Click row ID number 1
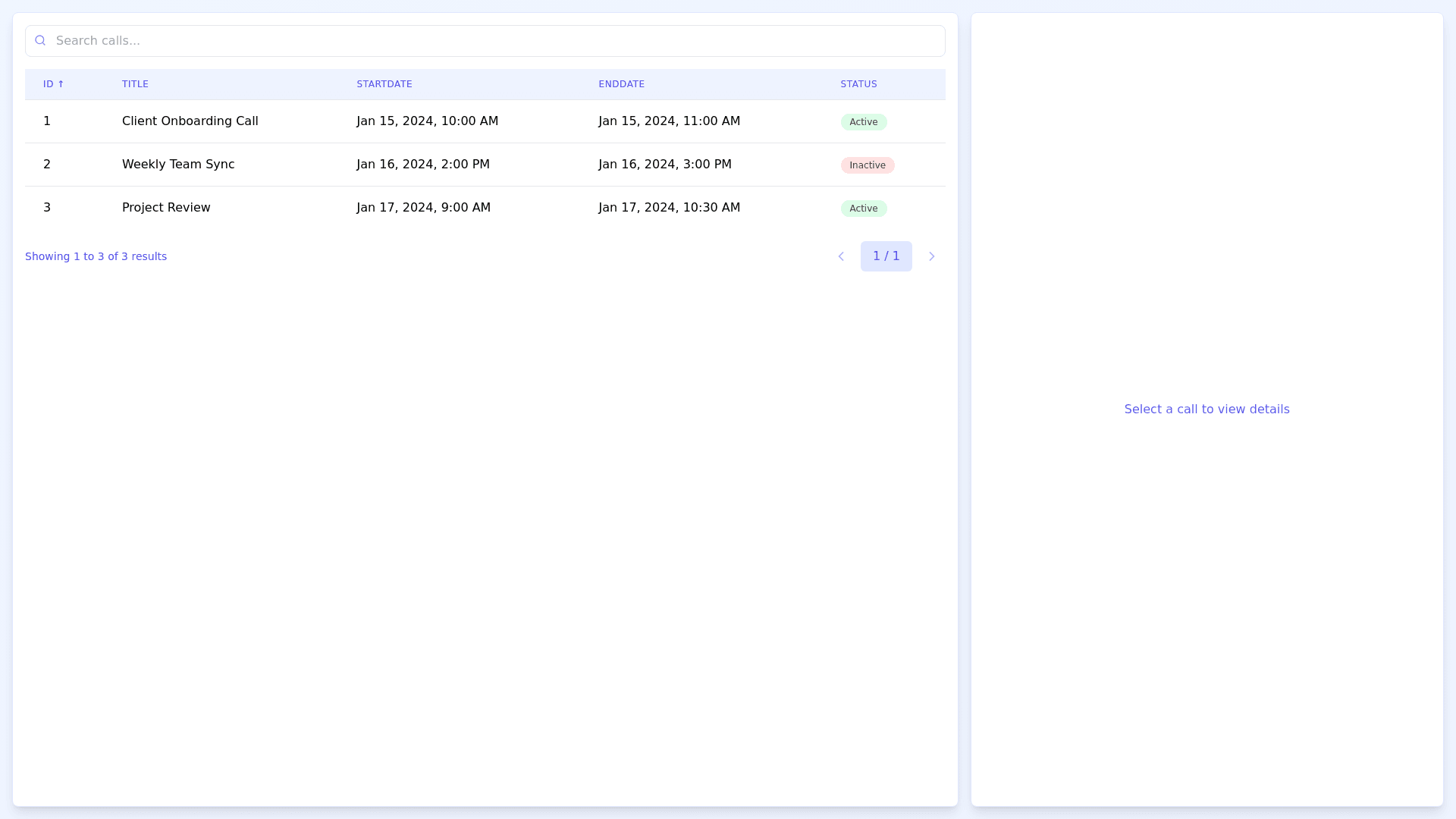The image size is (1456, 819). pos(47,121)
